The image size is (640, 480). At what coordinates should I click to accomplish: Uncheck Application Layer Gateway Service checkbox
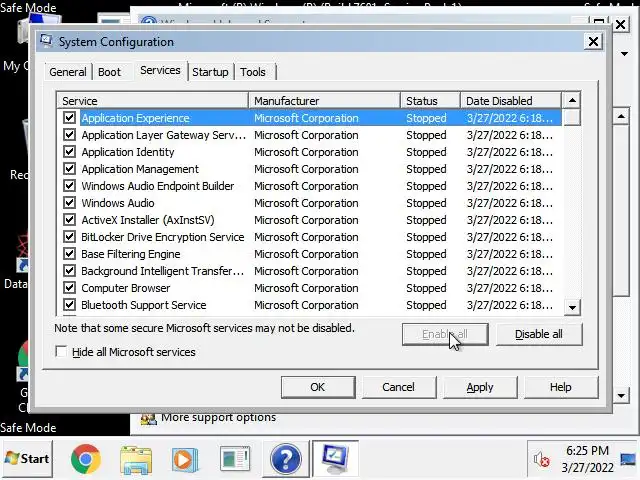pos(69,135)
